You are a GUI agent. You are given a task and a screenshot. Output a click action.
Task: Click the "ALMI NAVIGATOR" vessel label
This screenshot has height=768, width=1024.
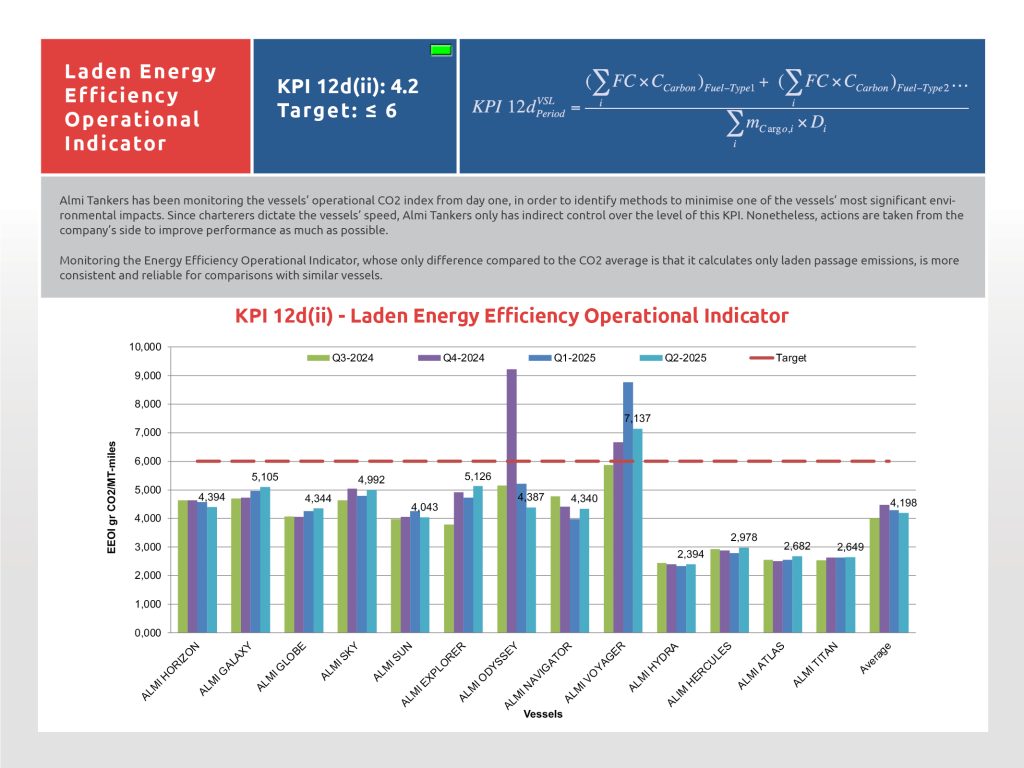click(538, 676)
